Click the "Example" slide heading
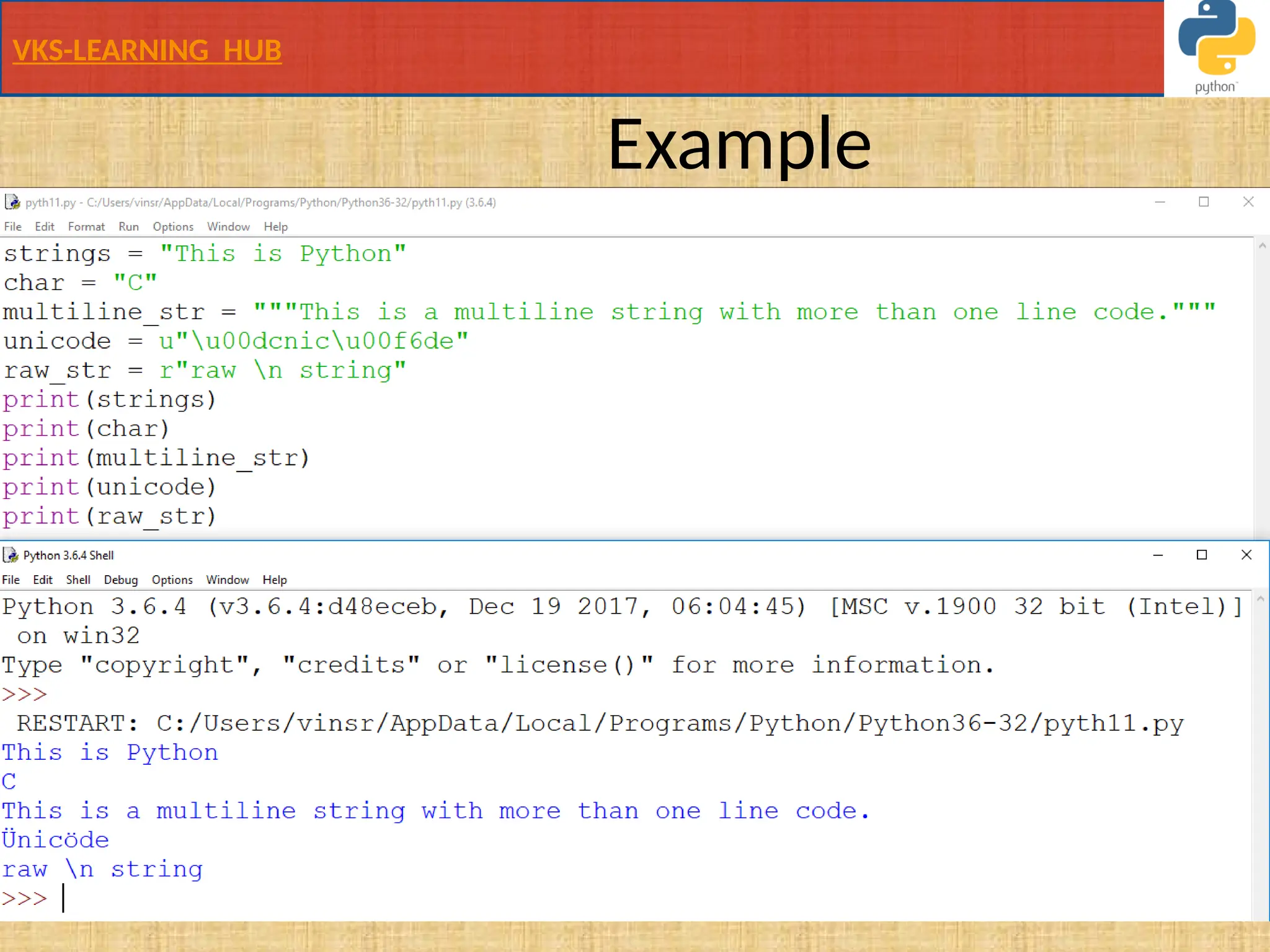 pyautogui.click(x=740, y=146)
